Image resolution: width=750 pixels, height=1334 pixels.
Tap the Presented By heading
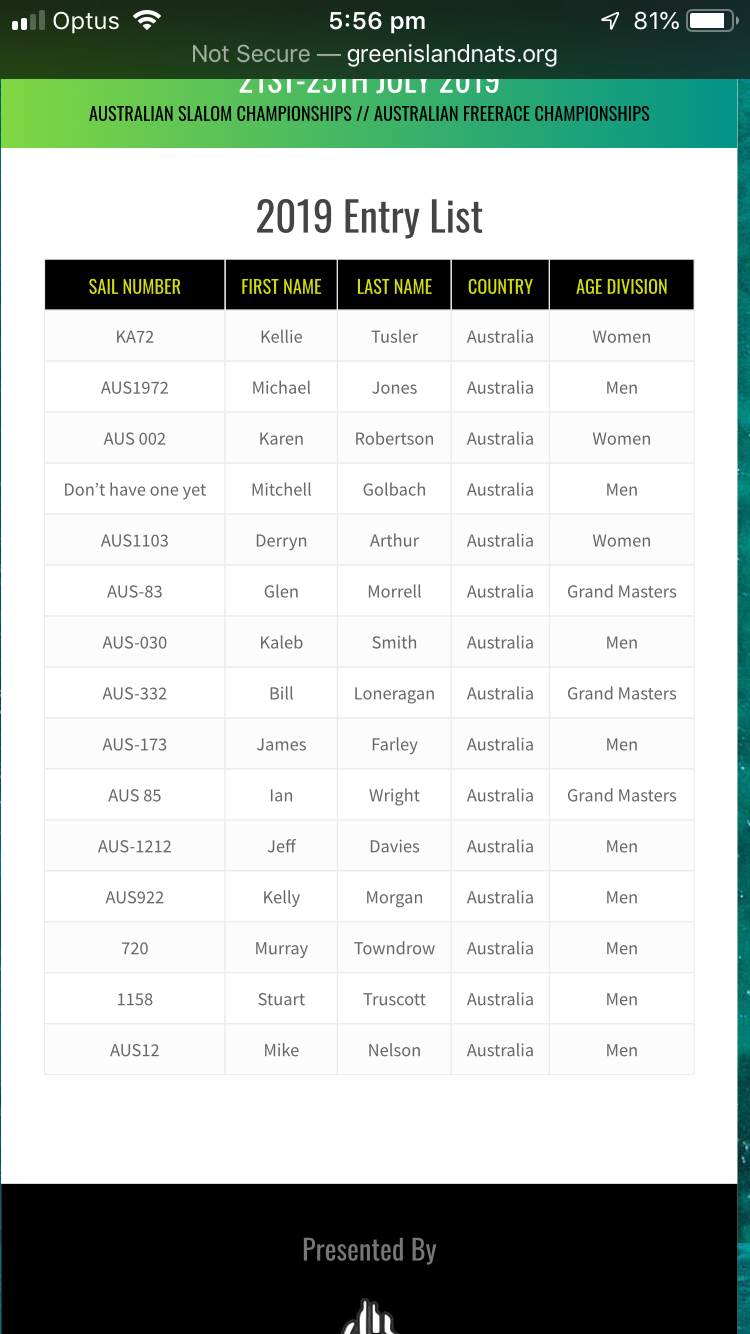pyautogui.click(x=369, y=1250)
